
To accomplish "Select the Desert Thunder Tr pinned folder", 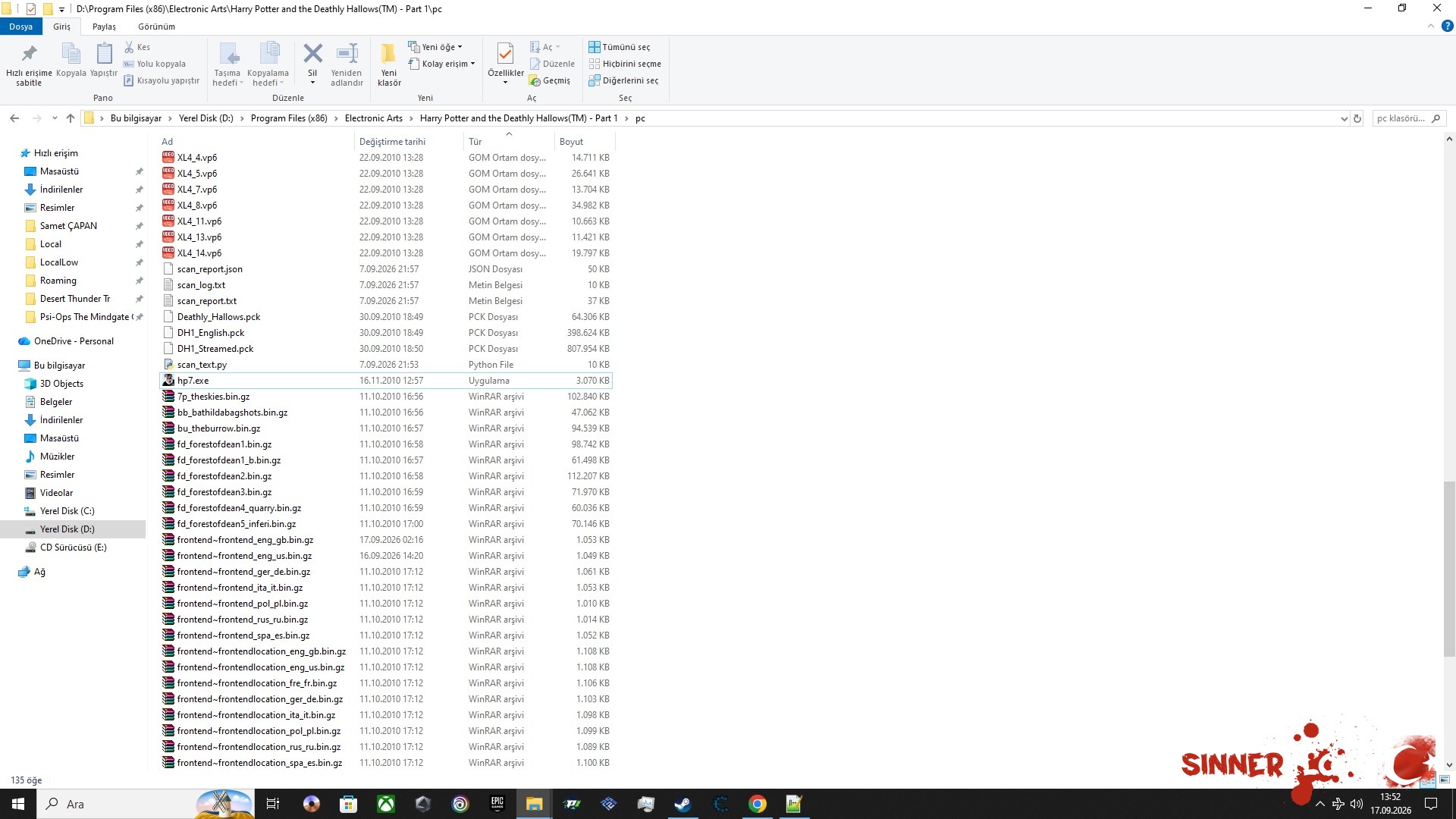I will coord(75,299).
